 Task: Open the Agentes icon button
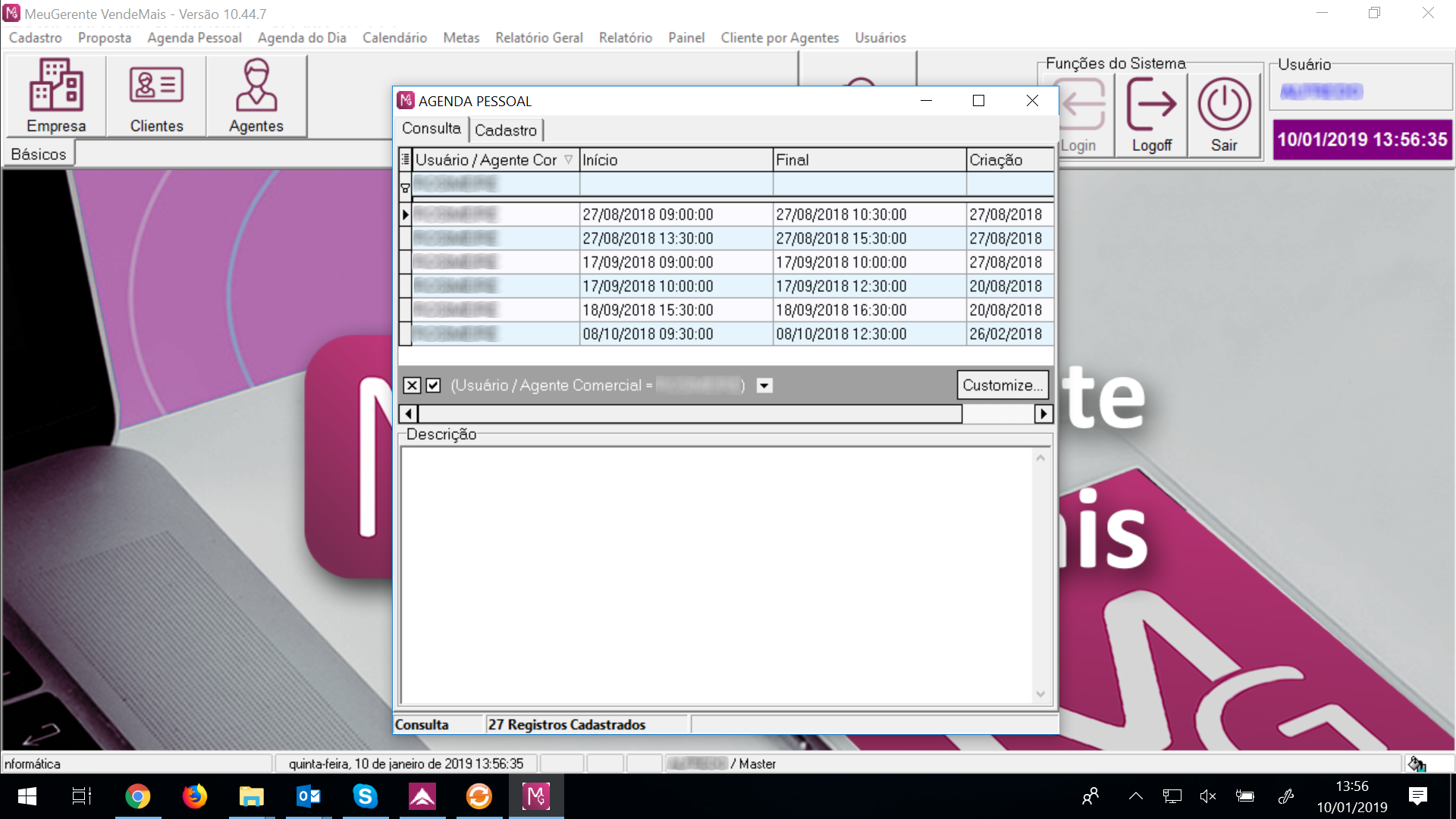(256, 96)
